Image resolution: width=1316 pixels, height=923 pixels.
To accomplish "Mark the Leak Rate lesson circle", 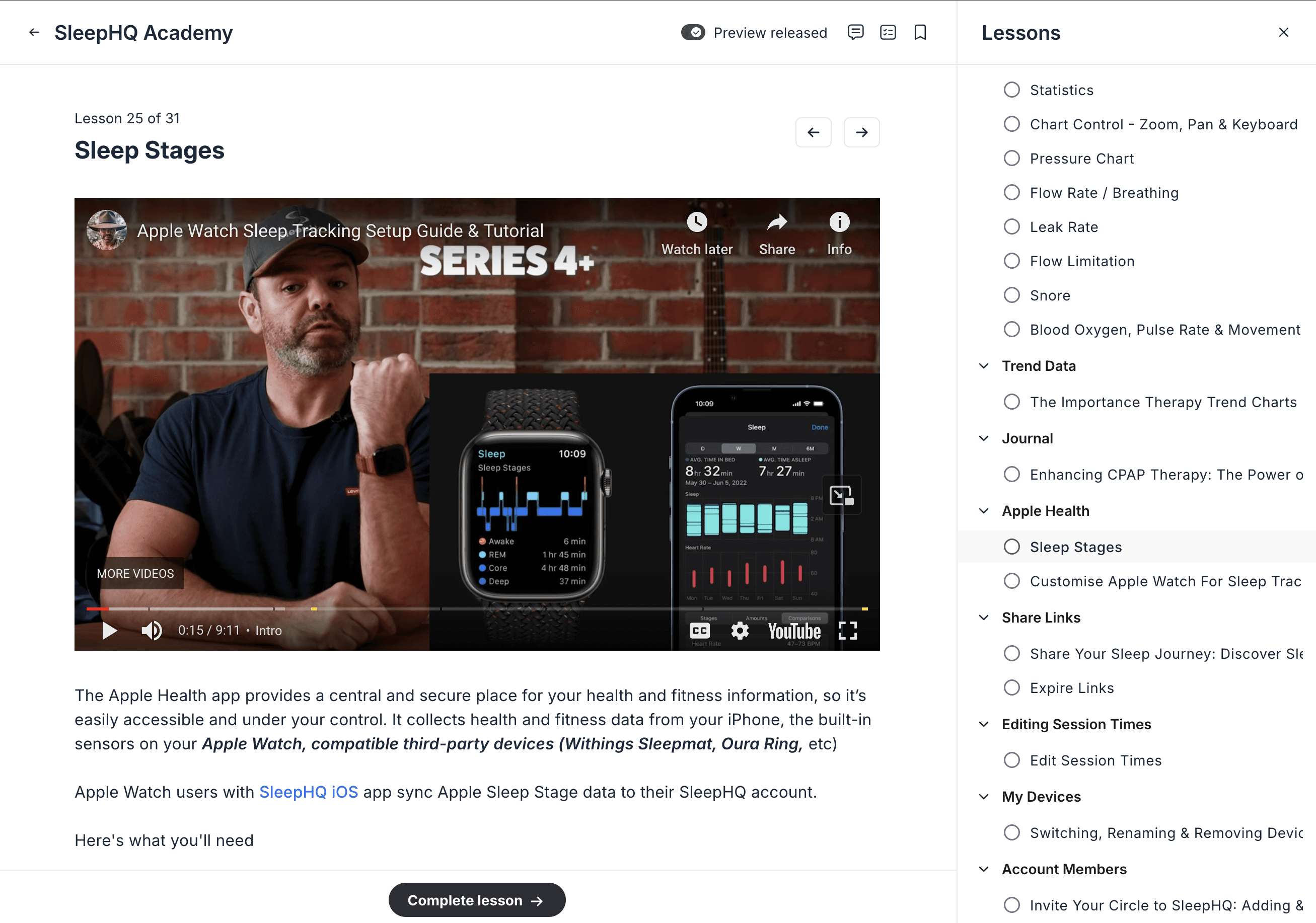I will [1011, 227].
